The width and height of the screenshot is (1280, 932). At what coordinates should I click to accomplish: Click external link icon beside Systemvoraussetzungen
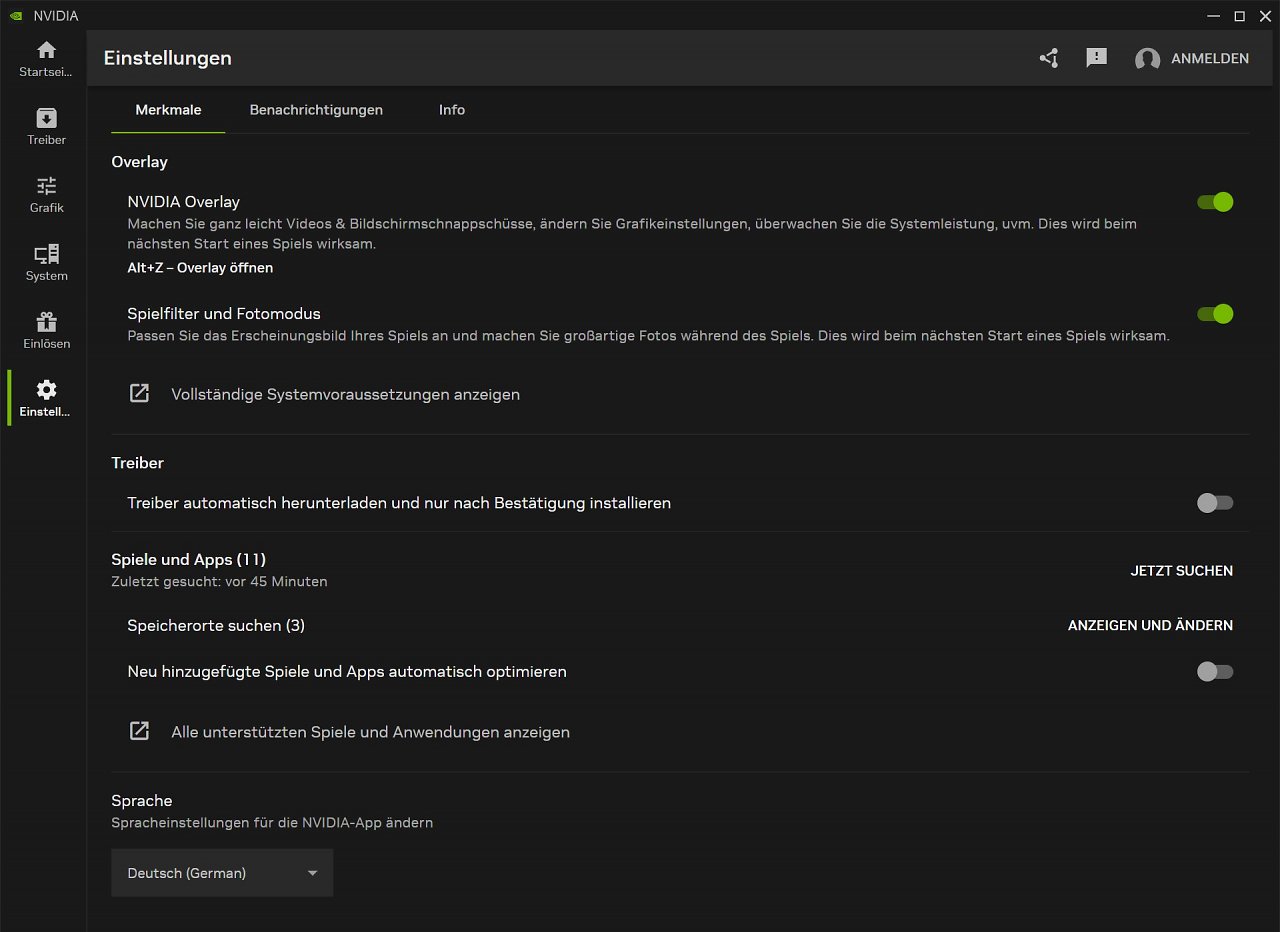point(140,393)
